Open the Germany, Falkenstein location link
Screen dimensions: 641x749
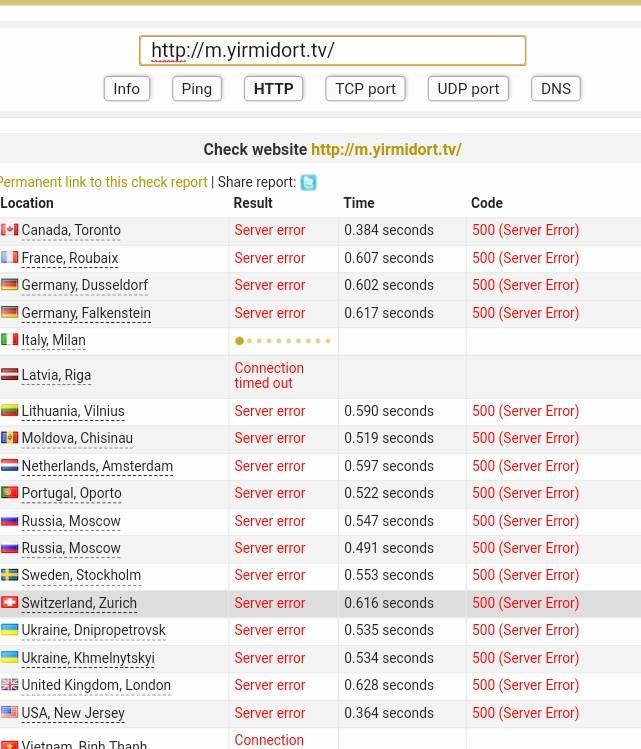(x=86, y=313)
